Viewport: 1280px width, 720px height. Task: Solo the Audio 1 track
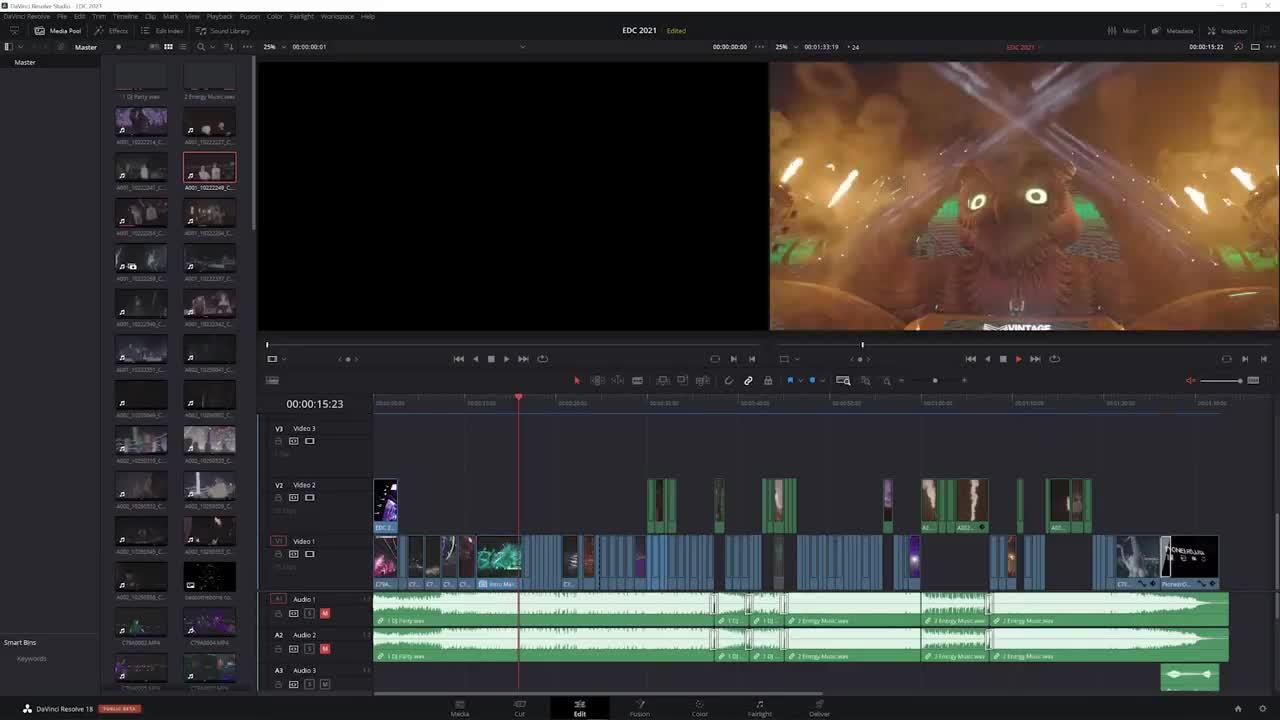309,613
